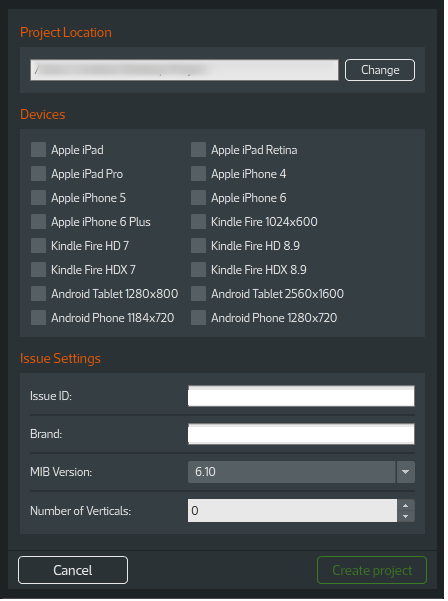
Task: Click the Cancel button
Action: coord(73,571)
